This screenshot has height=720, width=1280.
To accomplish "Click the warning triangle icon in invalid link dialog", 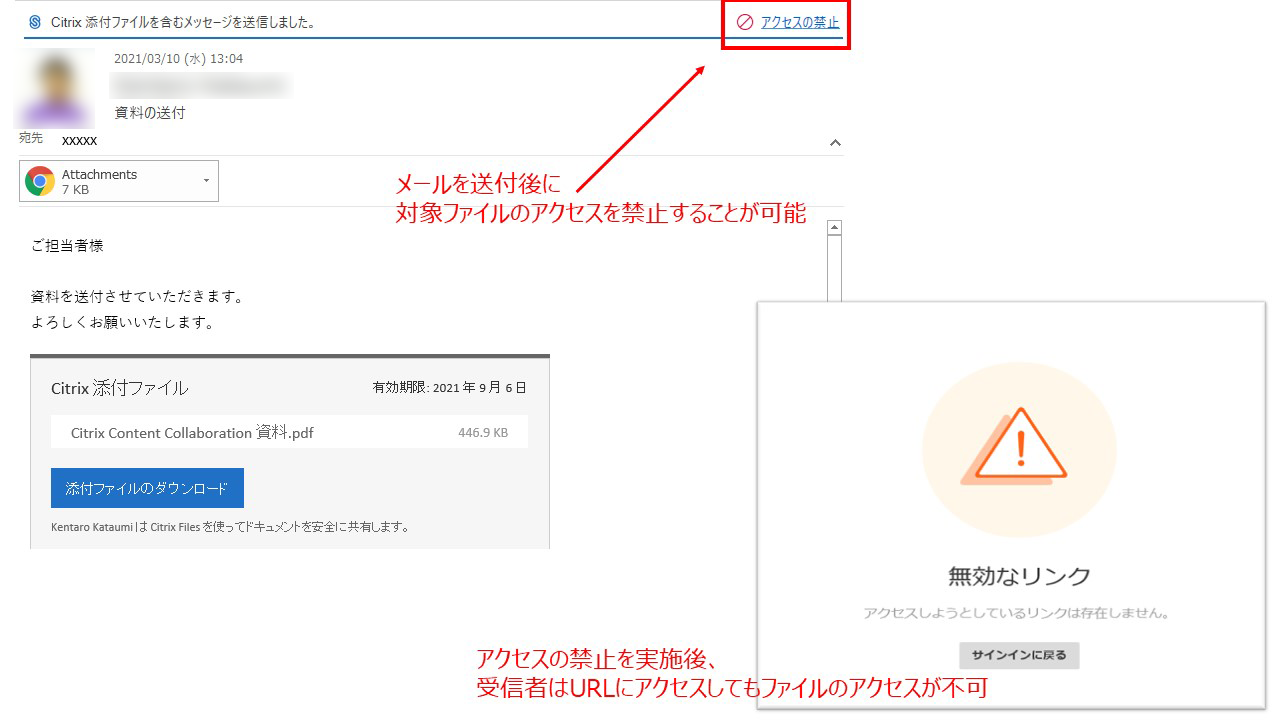I will tap(1013, 446).
